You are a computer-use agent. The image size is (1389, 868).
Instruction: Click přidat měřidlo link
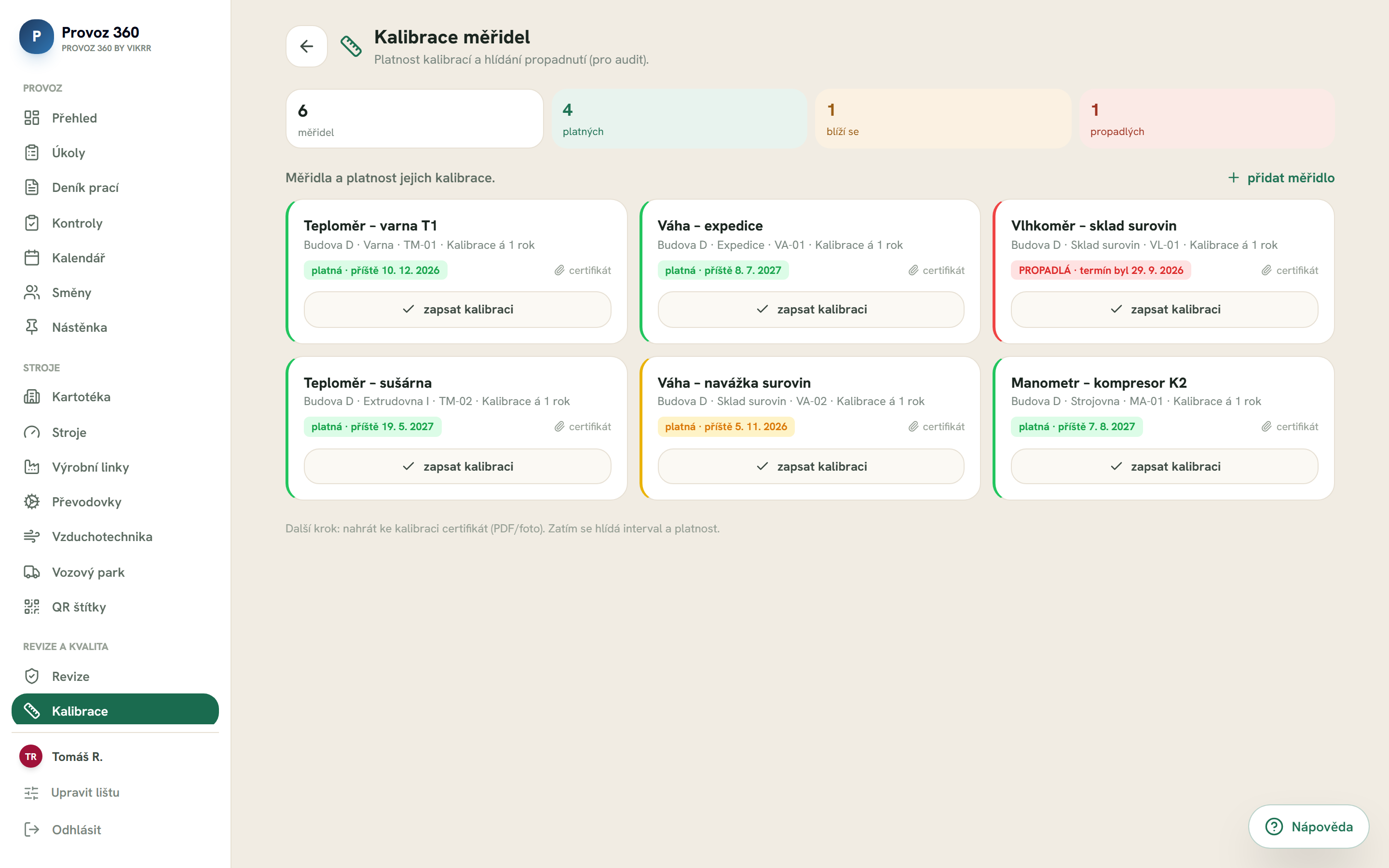point(1281,178)
